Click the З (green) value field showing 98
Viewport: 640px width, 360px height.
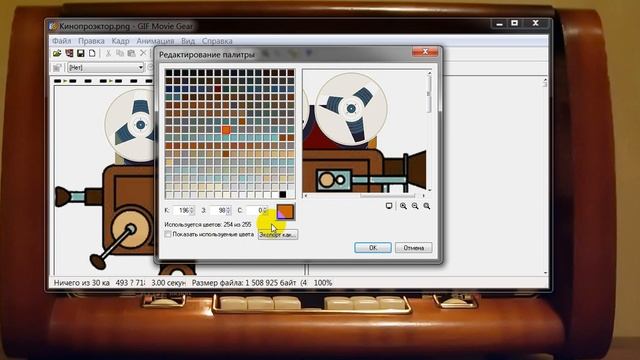[x=218, y=211]
